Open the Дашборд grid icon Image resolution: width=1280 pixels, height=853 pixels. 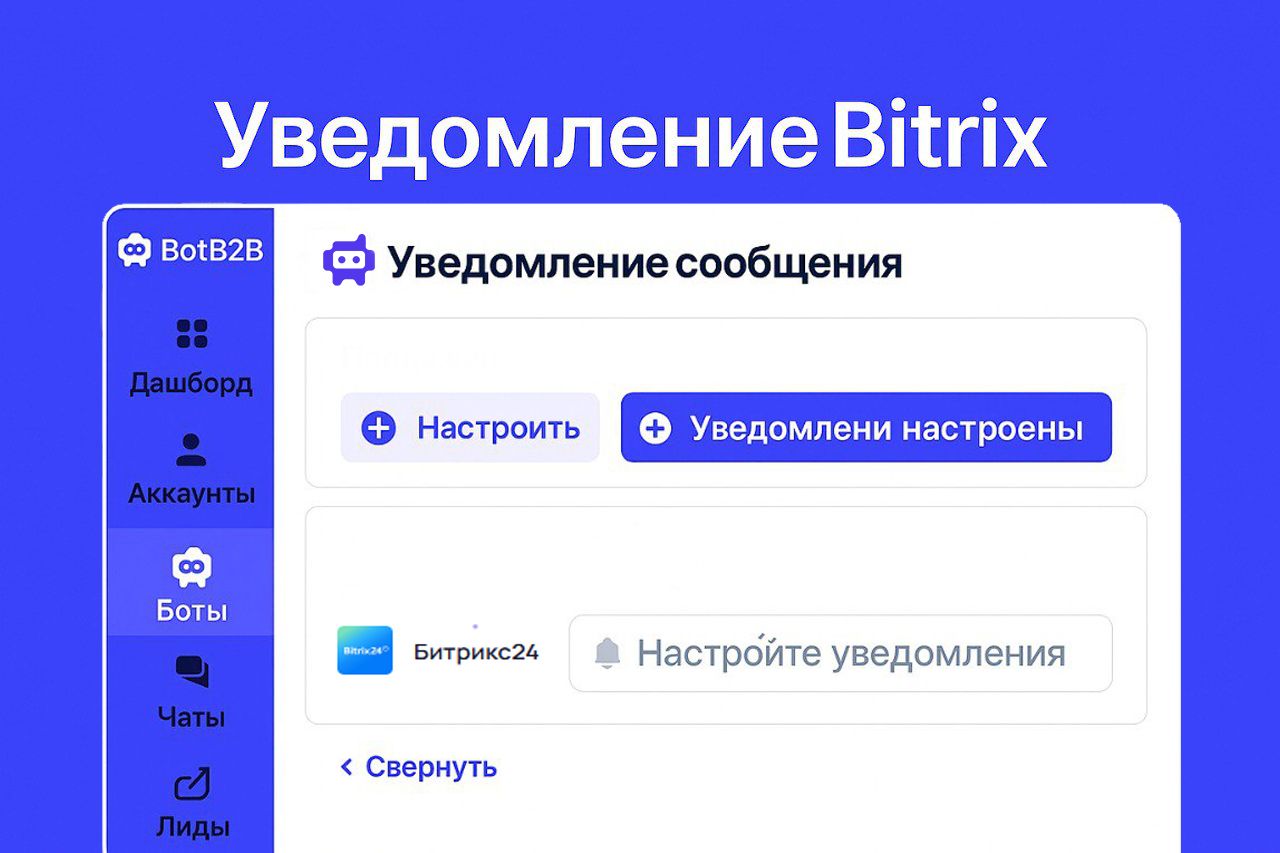(x=191, y=334)
